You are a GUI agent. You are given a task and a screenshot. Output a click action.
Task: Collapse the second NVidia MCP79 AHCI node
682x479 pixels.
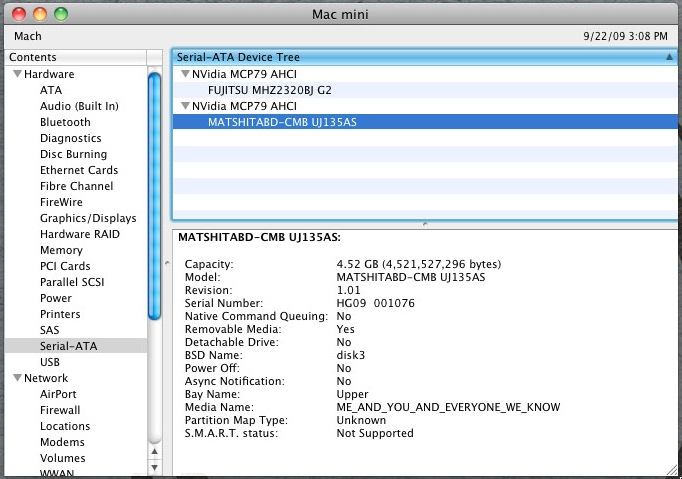[x=185, y=106]
